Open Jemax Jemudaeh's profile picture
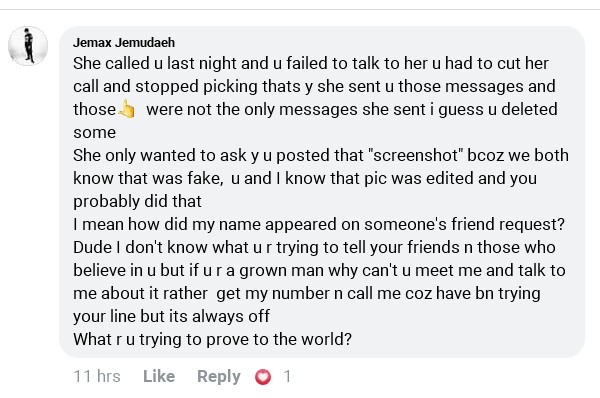Screen dimensions: 600x398 tap(28, 46)
